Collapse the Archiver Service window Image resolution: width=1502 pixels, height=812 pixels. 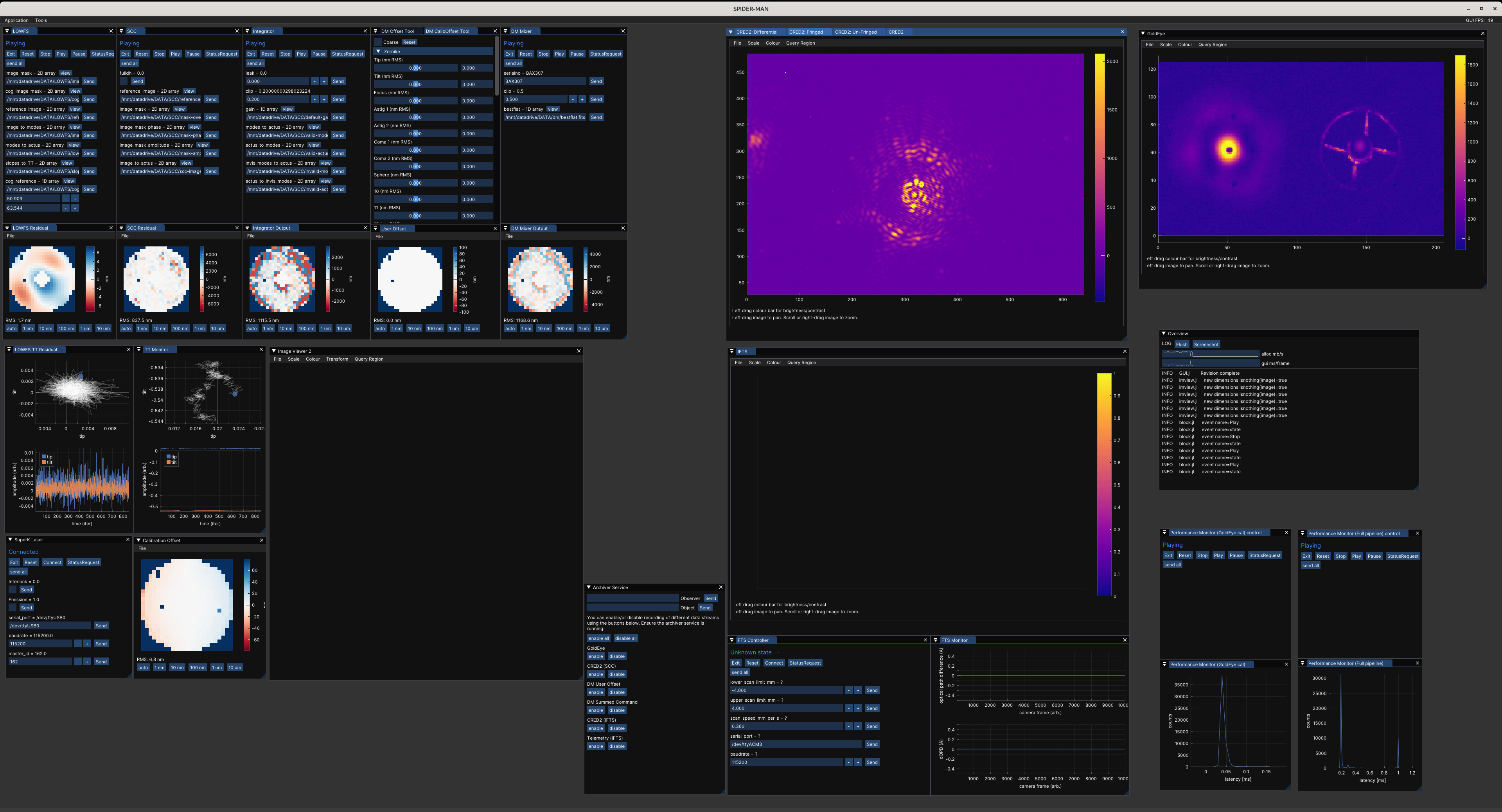pos(589,587)
